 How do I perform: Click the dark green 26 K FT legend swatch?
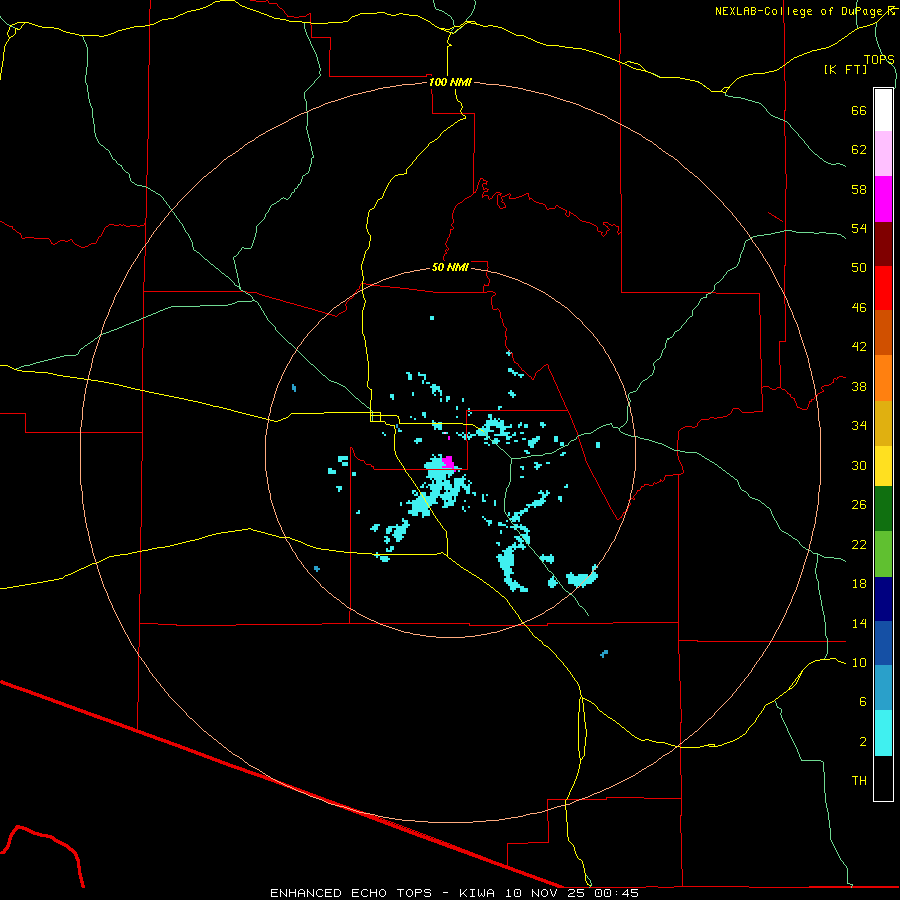pyautogui.click(x=883, y=509)
